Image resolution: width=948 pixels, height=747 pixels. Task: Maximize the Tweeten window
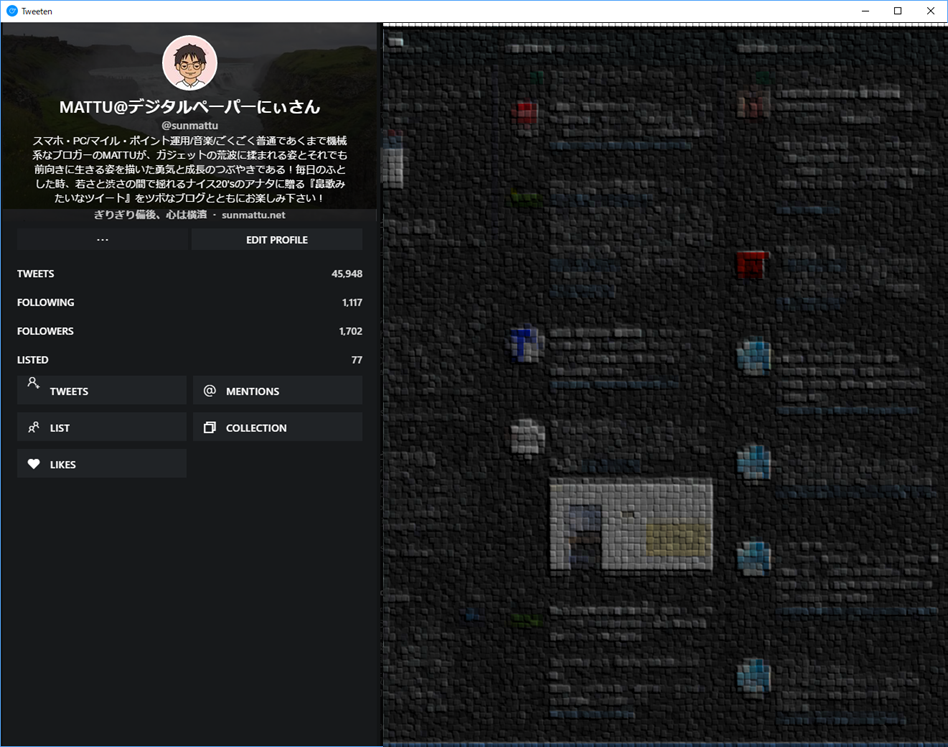[x=898, y=11]
